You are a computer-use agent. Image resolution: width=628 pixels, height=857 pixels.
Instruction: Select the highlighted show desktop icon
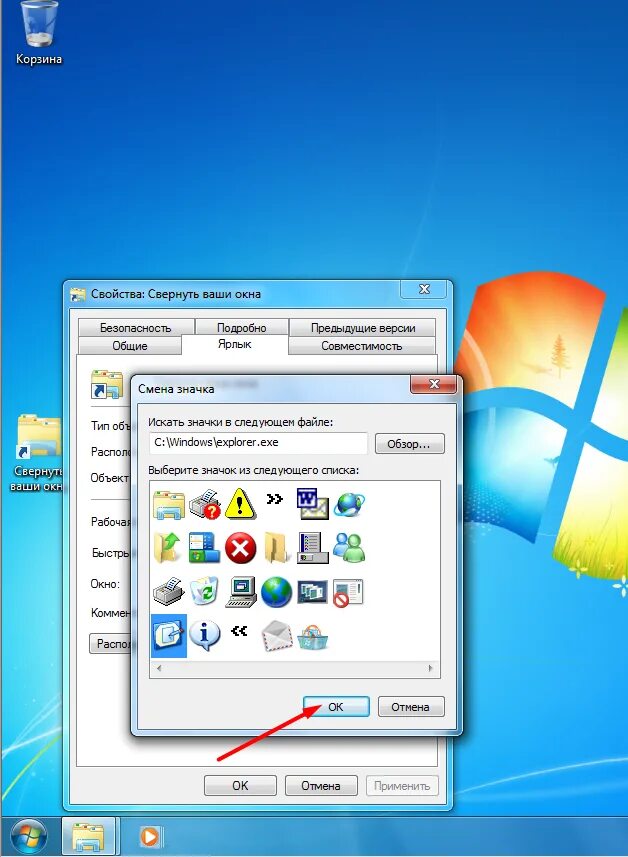[169, 635]
